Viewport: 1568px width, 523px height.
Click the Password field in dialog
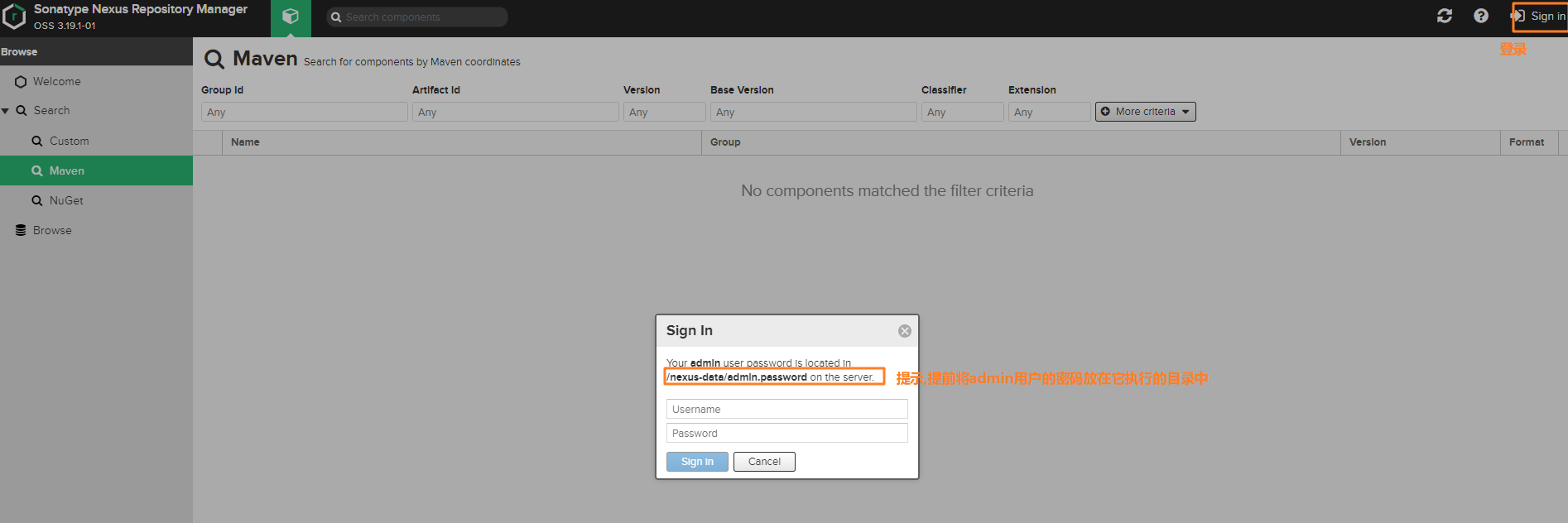click(x=786, y=433)
